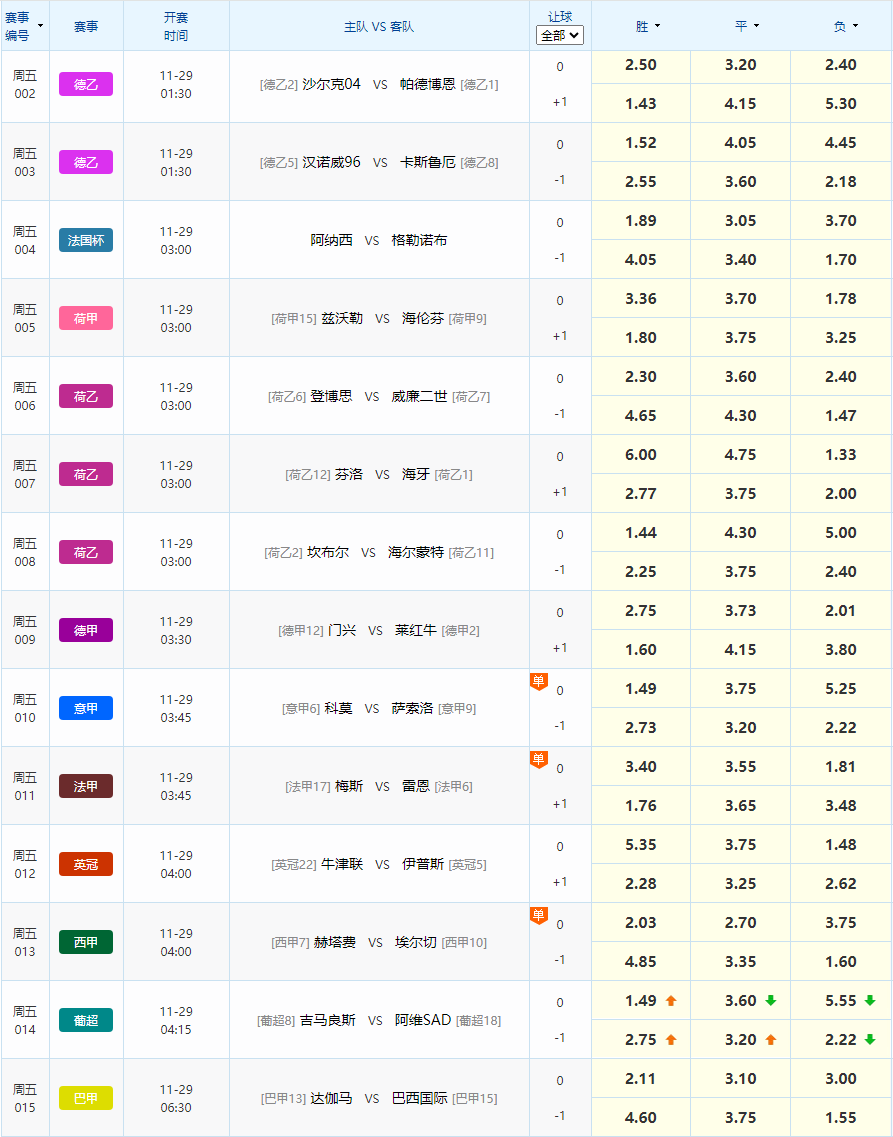Image resolution: width=893 pixels, height=1137 pixels.
Task: Open team 伊普斯
Action: tap(423, 864)
